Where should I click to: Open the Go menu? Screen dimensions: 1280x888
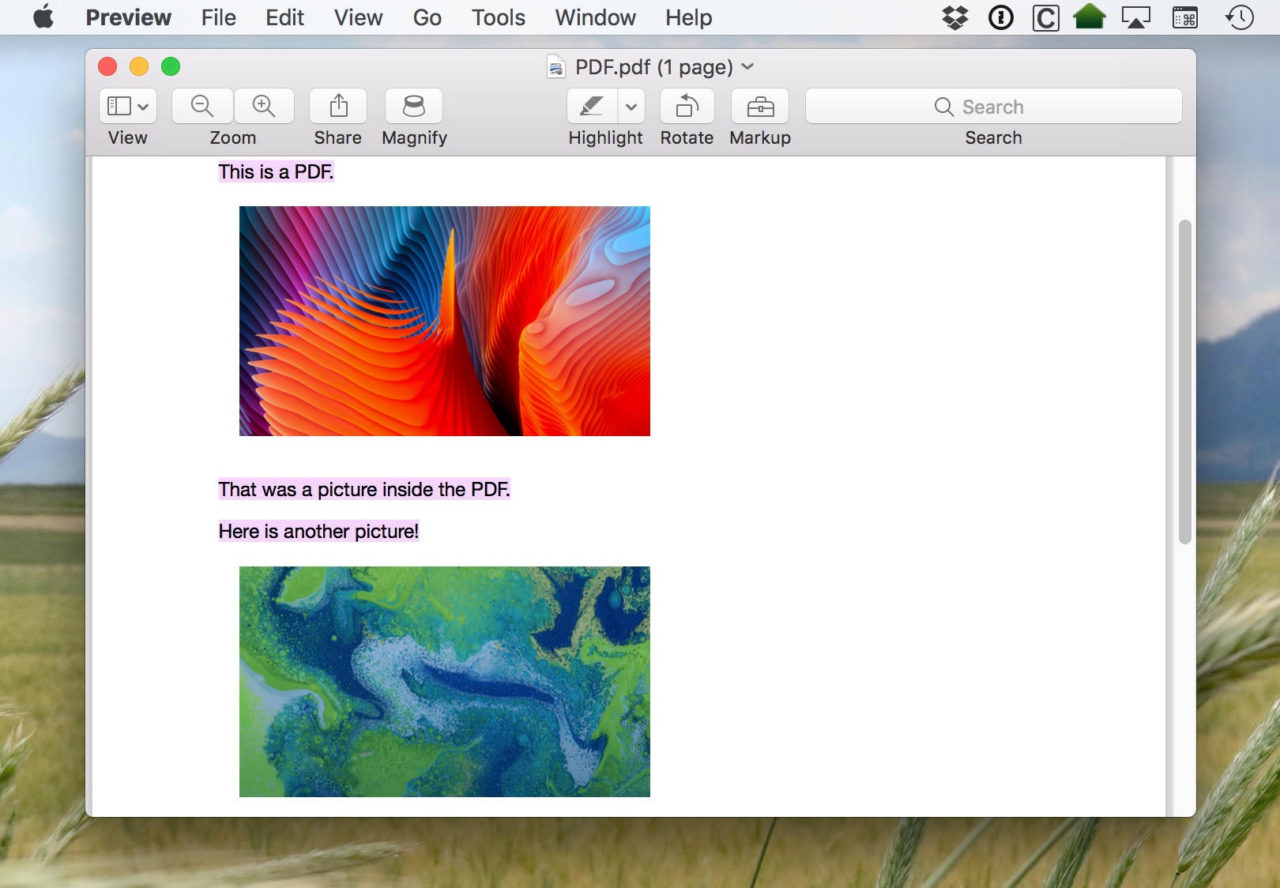pos(427,17)
